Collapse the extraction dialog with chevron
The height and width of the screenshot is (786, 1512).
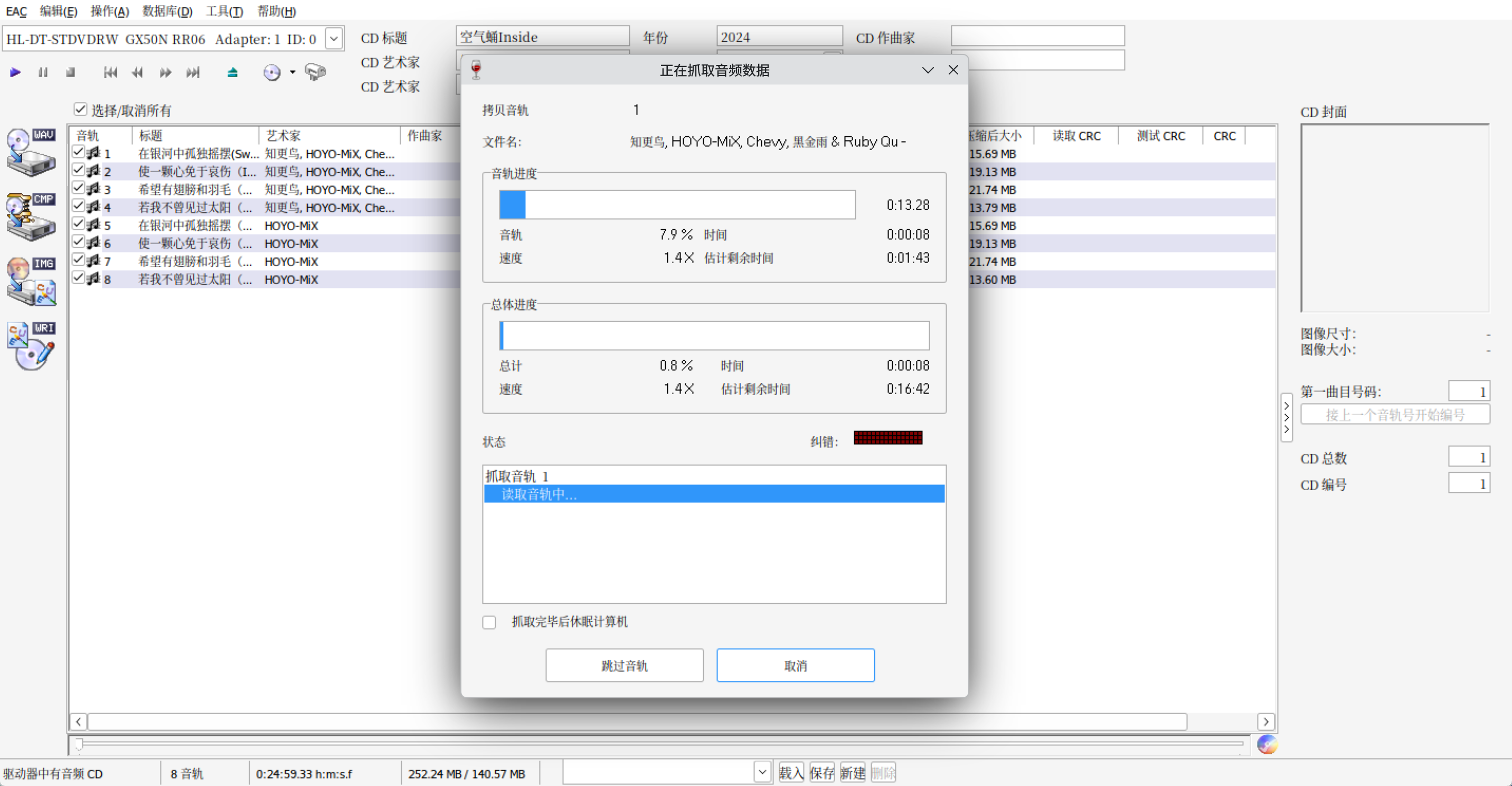928,70
